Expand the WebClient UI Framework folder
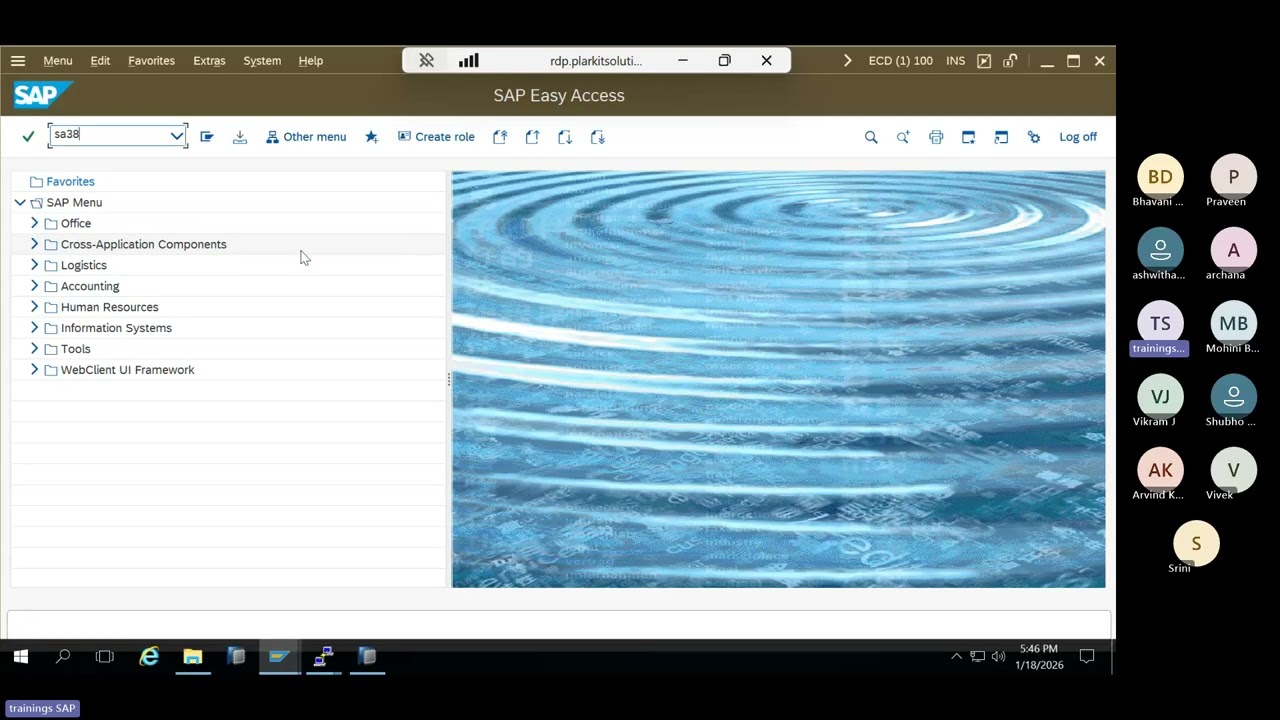 tap(35, 370)
